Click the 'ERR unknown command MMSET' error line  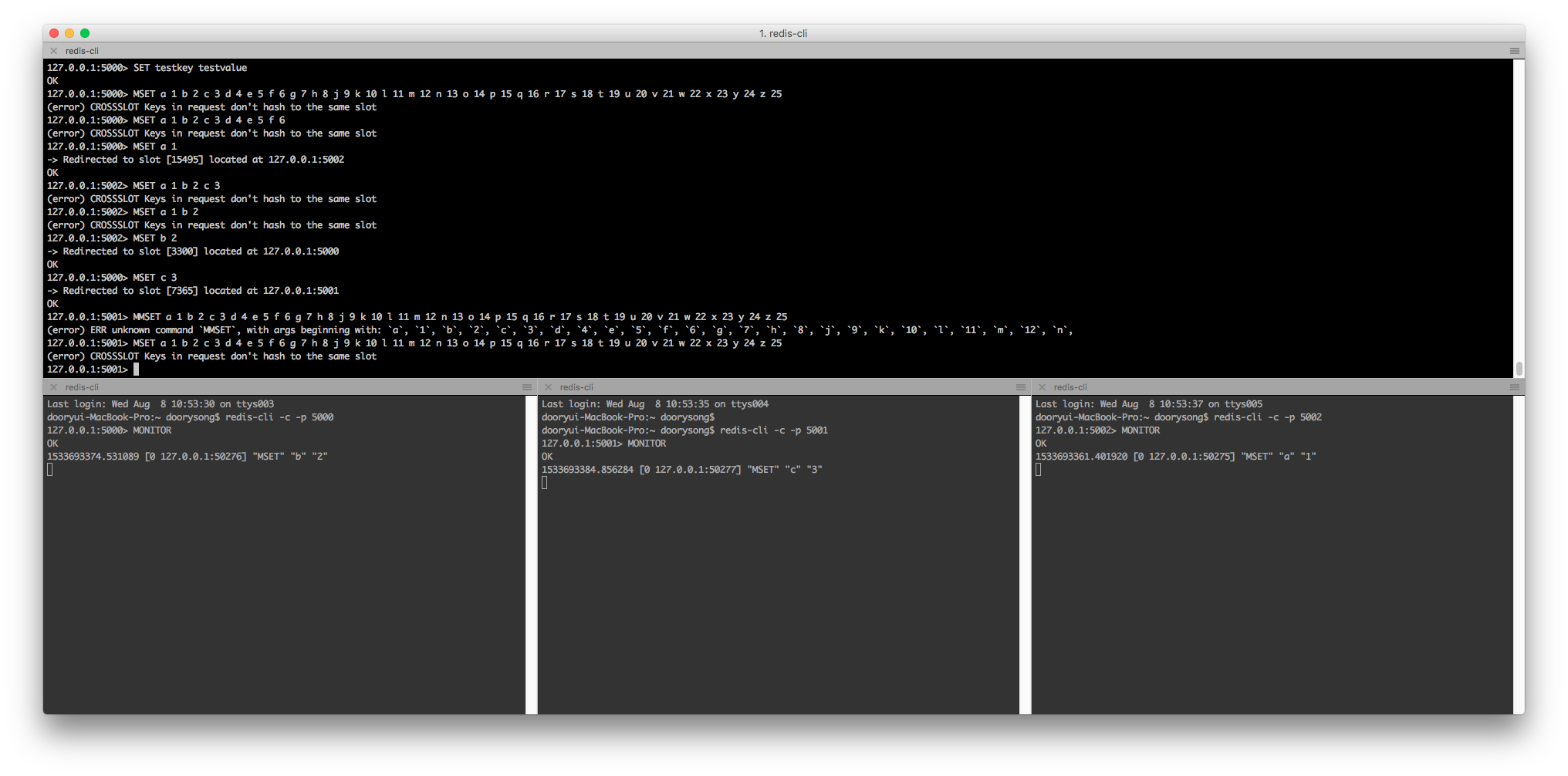click(560, 330)
